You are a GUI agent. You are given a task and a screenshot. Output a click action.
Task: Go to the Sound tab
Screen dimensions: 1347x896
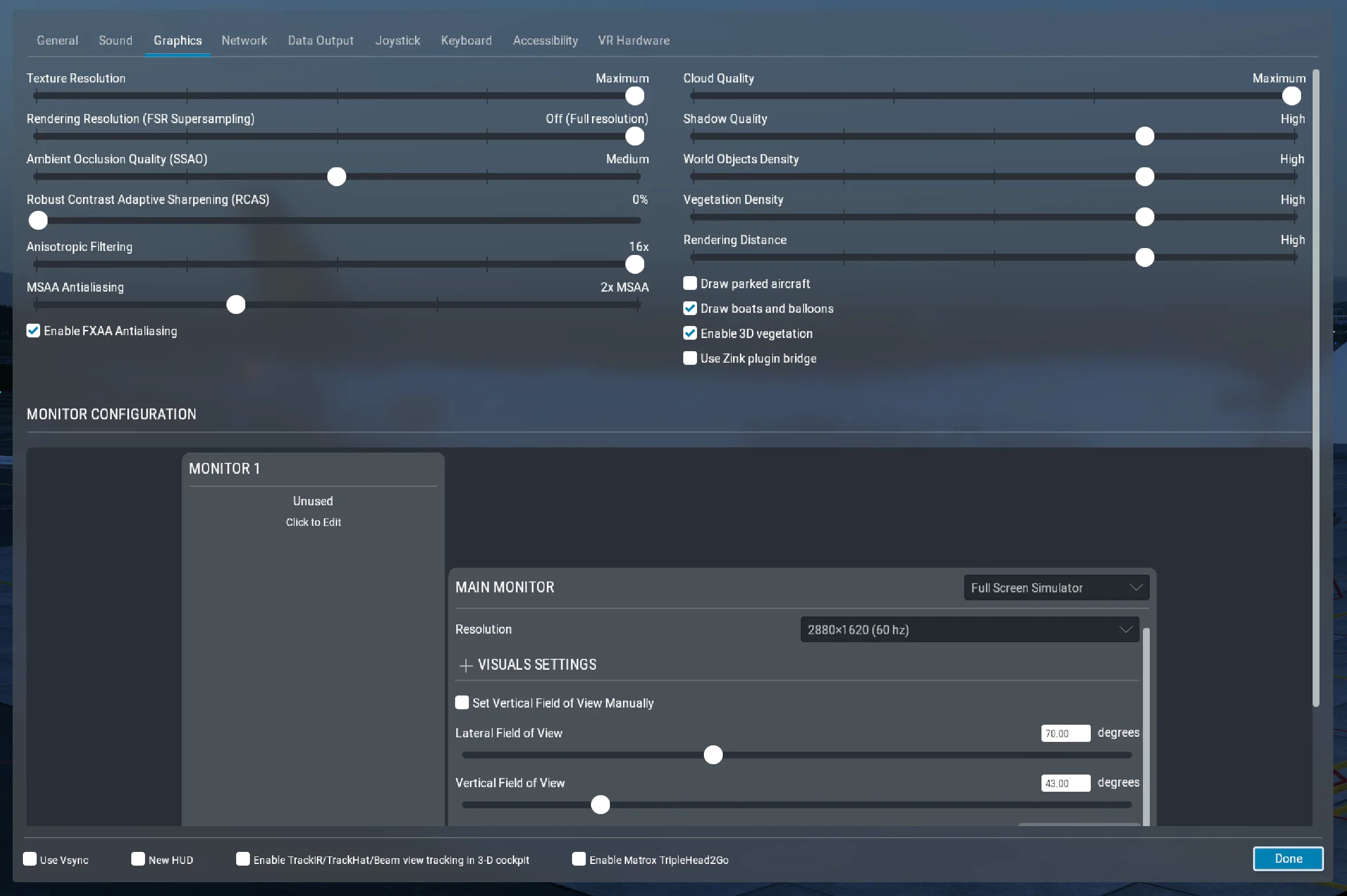tap(115, 41)
